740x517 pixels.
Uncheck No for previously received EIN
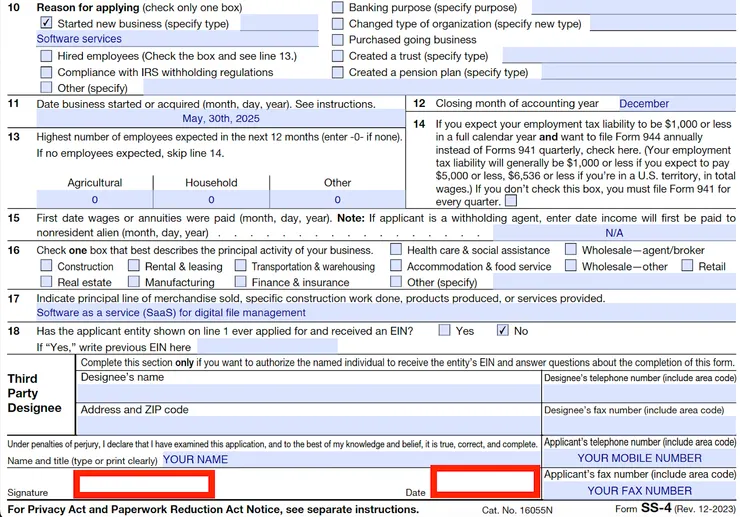click(x=503, y=330)
